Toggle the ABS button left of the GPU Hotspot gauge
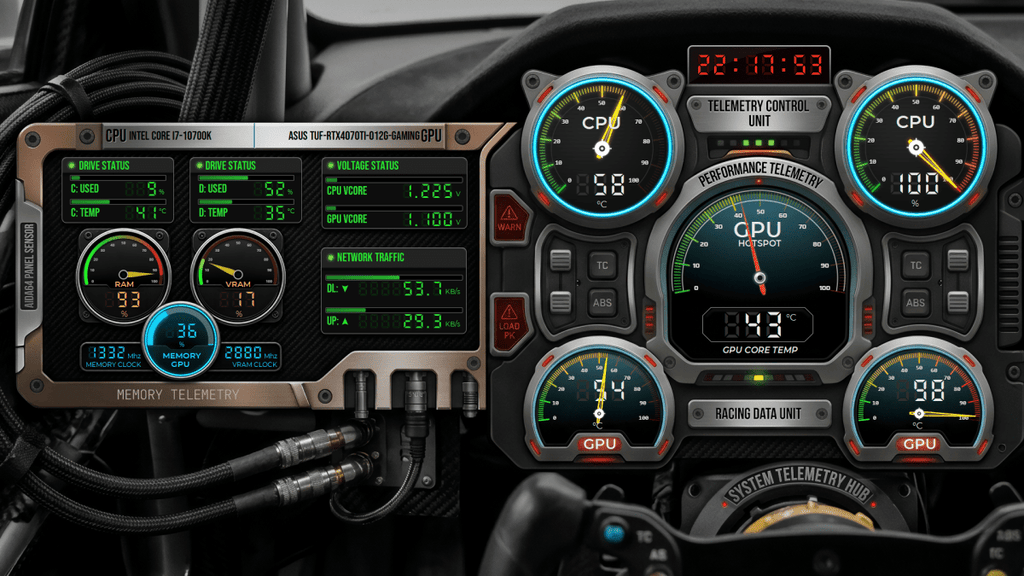The height and width of the screenshot is (576, 1024). coord(602,302)
